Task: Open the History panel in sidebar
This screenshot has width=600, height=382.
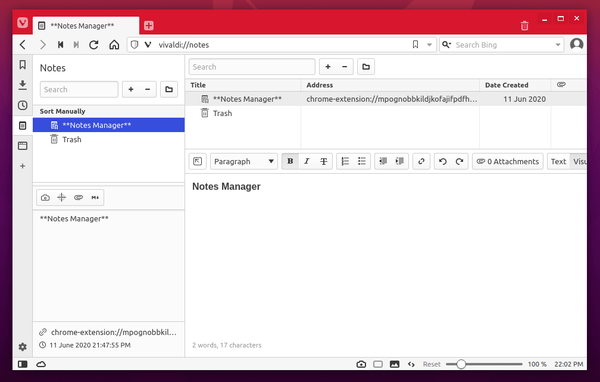Action: [23, 105]
